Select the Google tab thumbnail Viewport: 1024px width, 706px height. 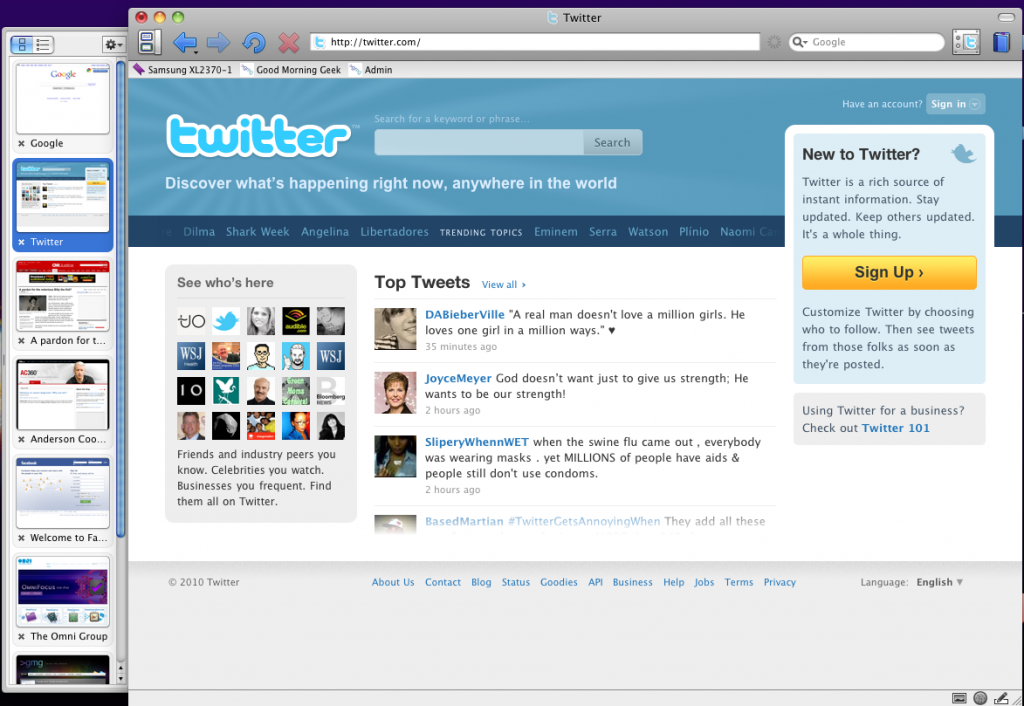click(63, 99)
